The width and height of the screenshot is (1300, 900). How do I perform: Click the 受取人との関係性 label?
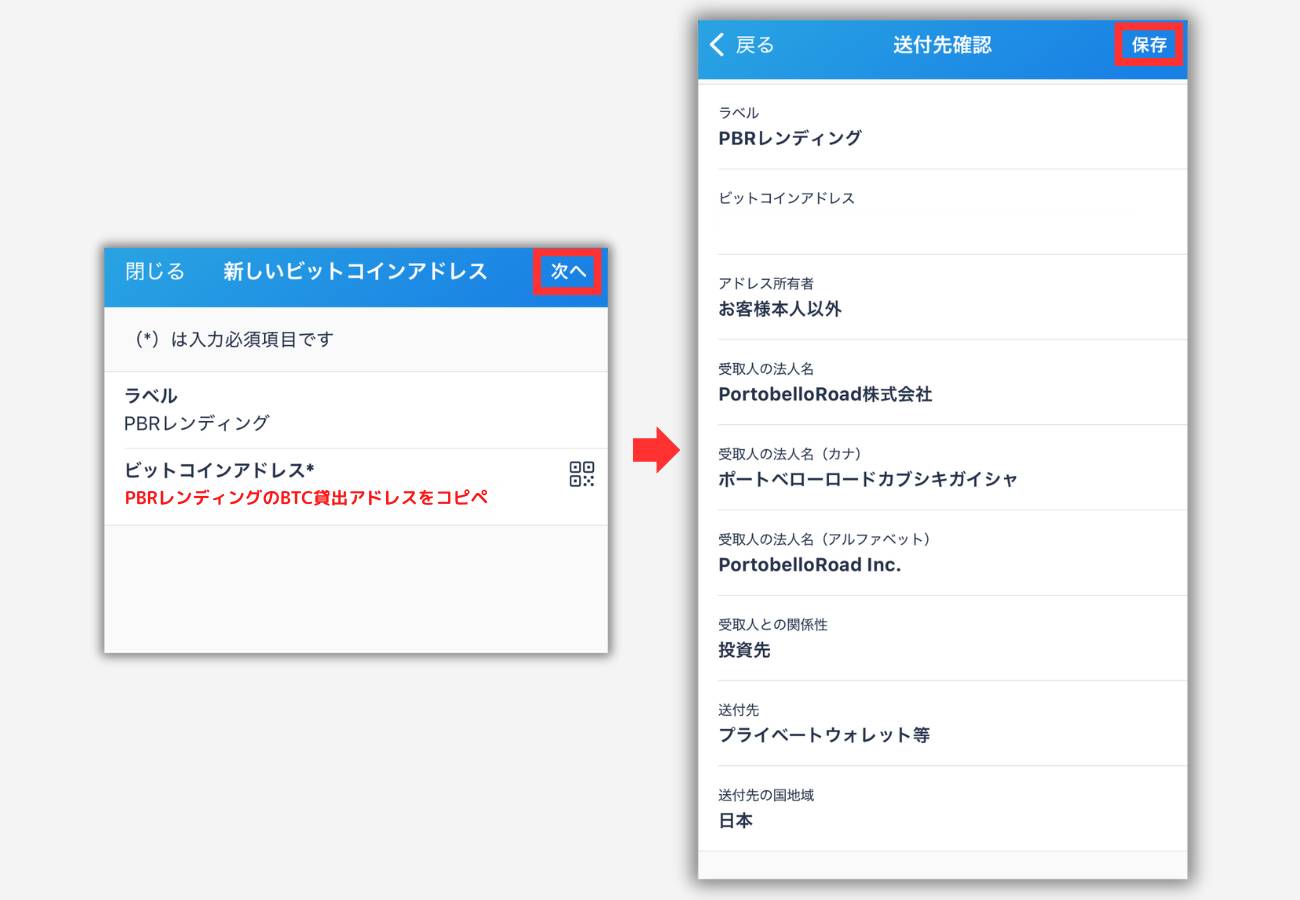pos(773,624)
